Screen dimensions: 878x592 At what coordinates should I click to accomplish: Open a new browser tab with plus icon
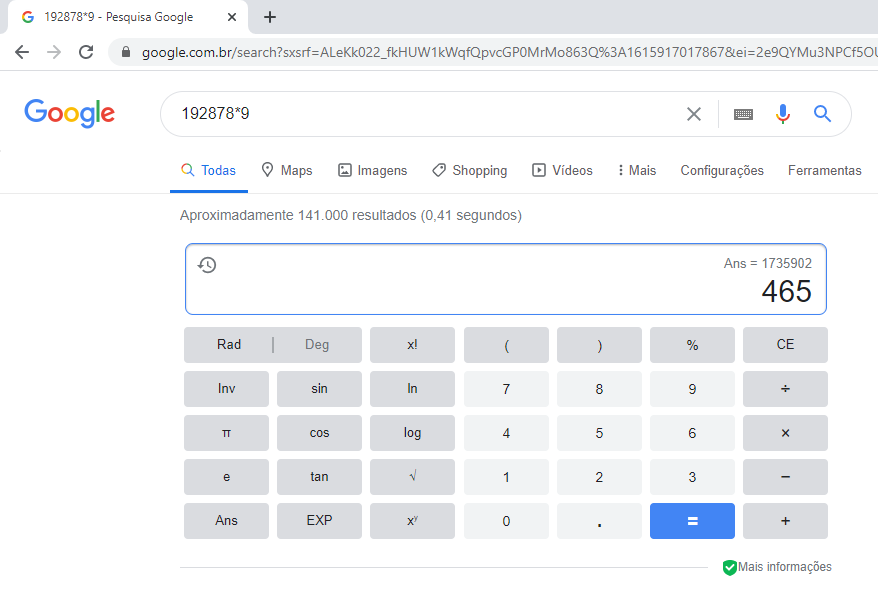point(270,17)
